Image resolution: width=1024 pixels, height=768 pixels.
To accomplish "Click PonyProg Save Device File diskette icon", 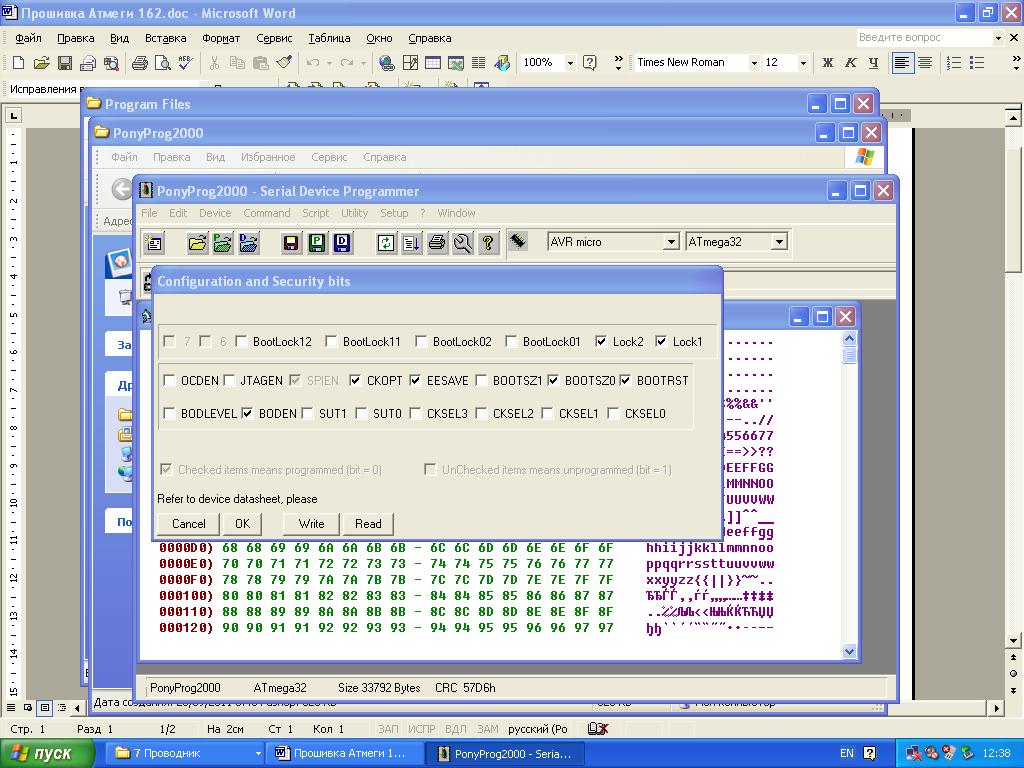I will [x=291, y=243].
